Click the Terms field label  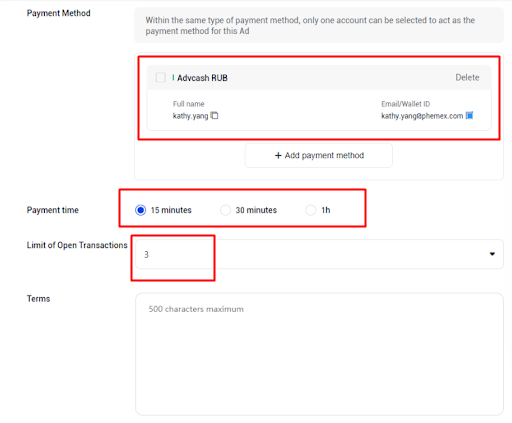click(38, 298)
